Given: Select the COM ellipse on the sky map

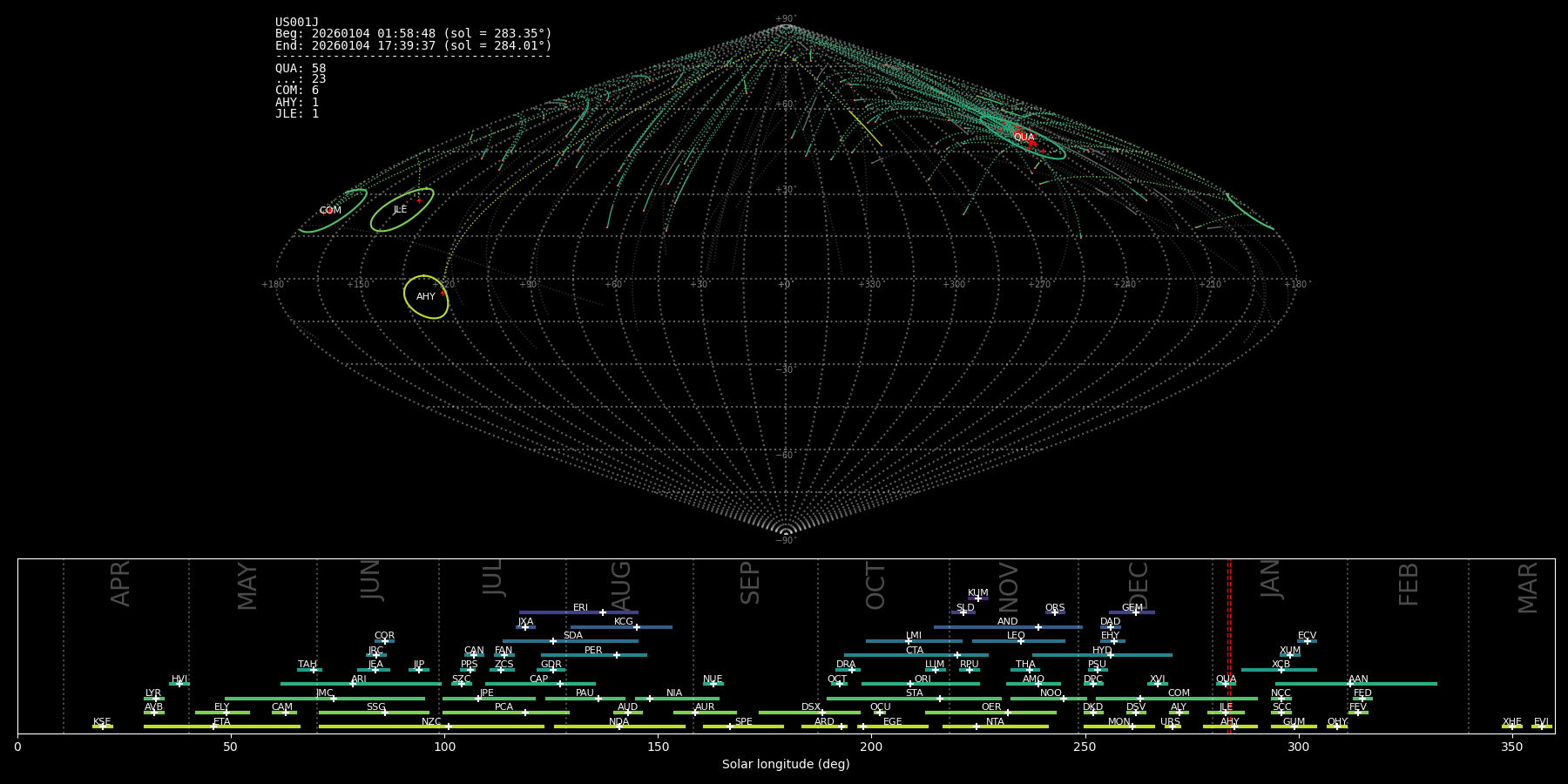Looking at the screenshot, I should point(333,211).
